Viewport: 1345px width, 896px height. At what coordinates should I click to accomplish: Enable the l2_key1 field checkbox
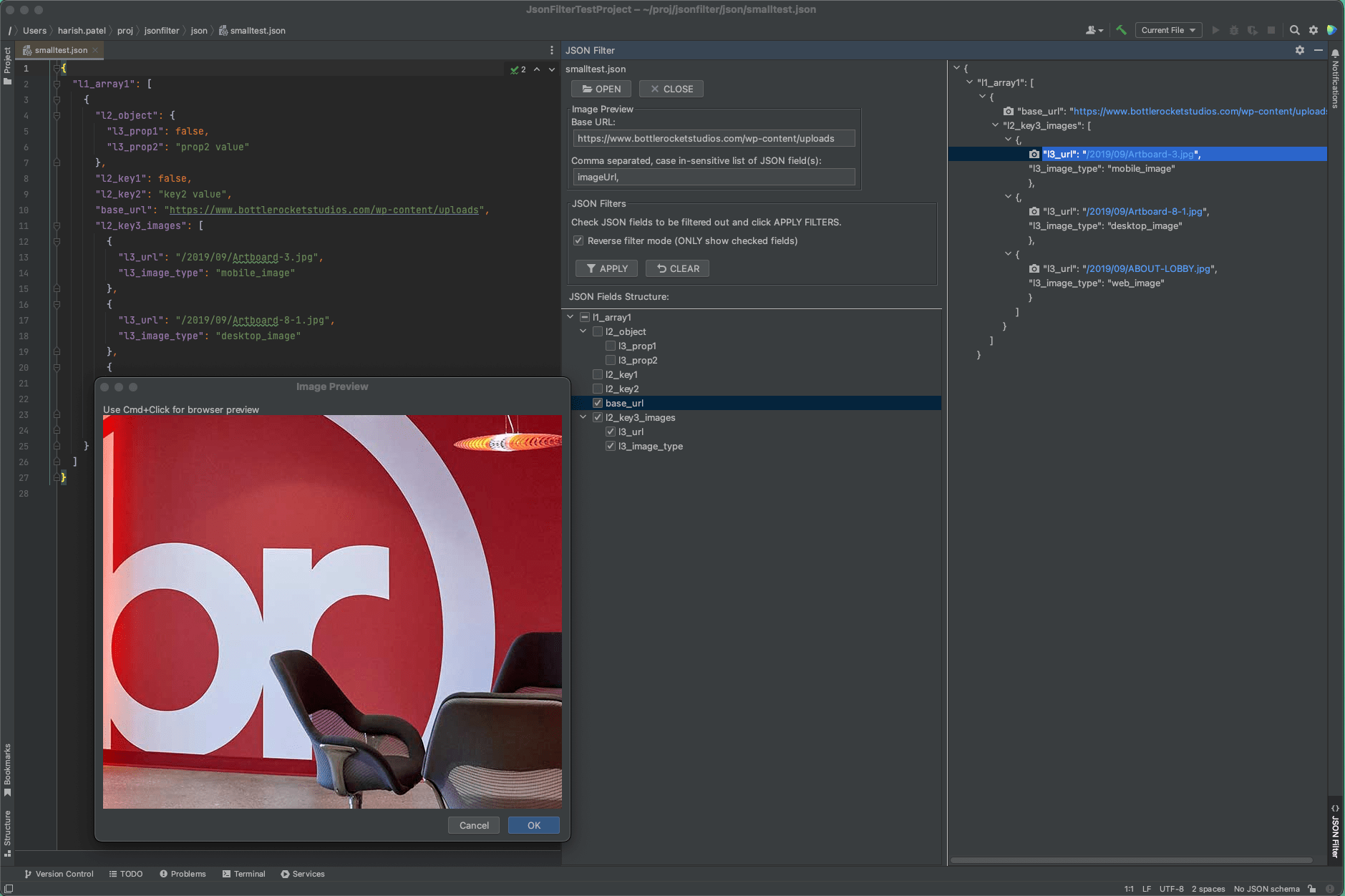pos(598,374)
